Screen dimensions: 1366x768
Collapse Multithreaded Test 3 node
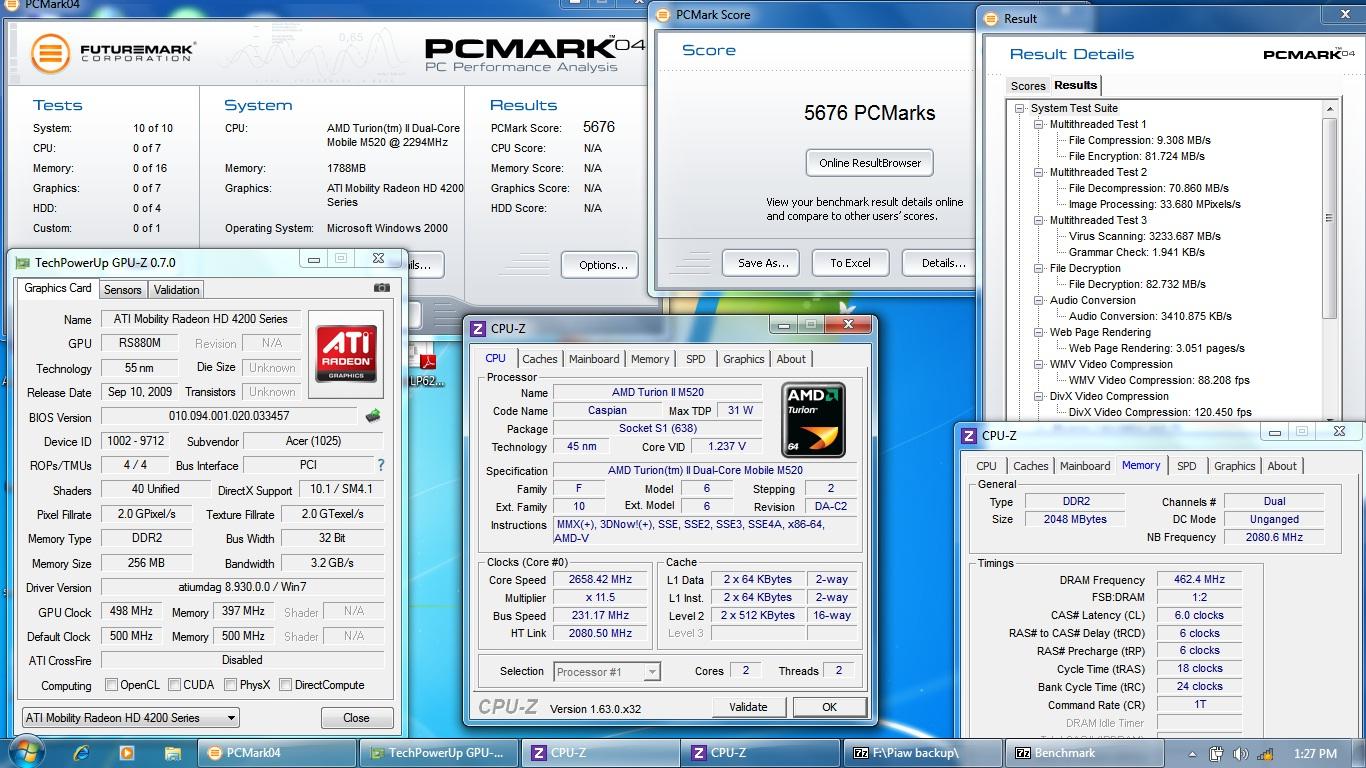(x=1039, y=220)
